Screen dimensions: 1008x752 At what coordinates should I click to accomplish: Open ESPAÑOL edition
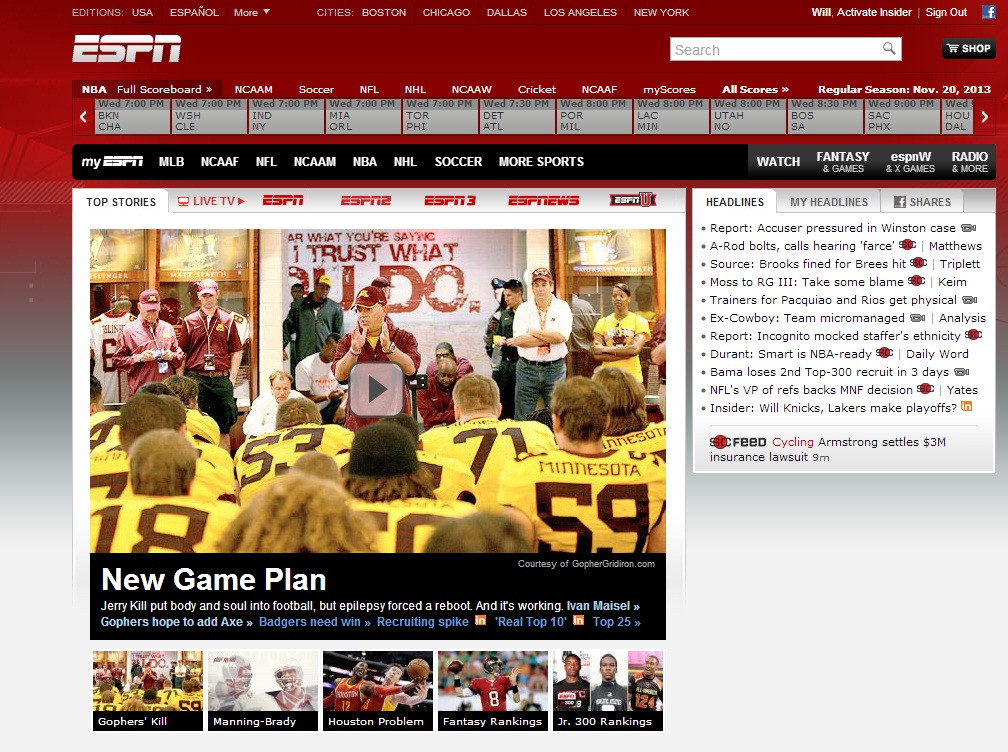click(x=194, y=12)
